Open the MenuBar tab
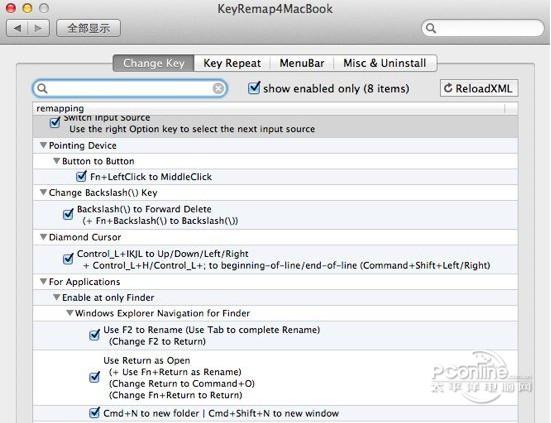Screen dimensions: 551x423 tap(302, 63)
